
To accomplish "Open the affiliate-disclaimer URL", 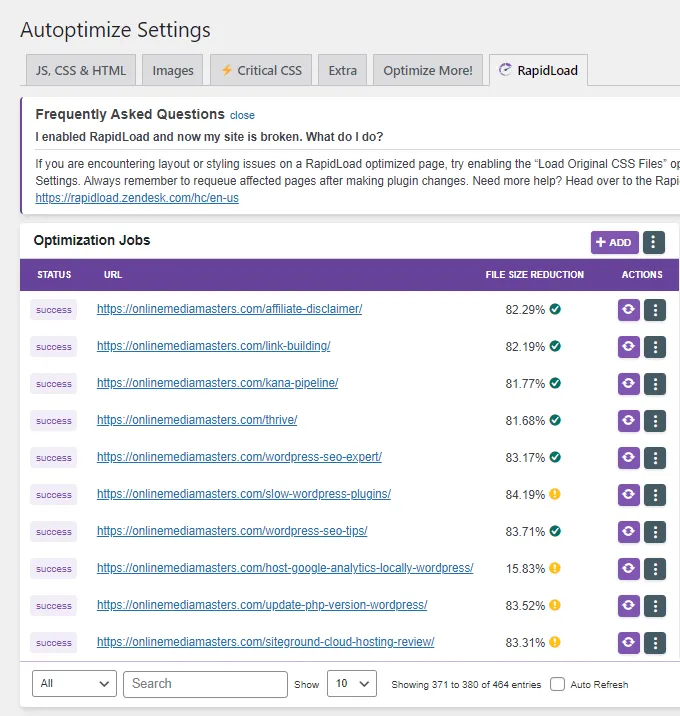I will tap(229, 309).
